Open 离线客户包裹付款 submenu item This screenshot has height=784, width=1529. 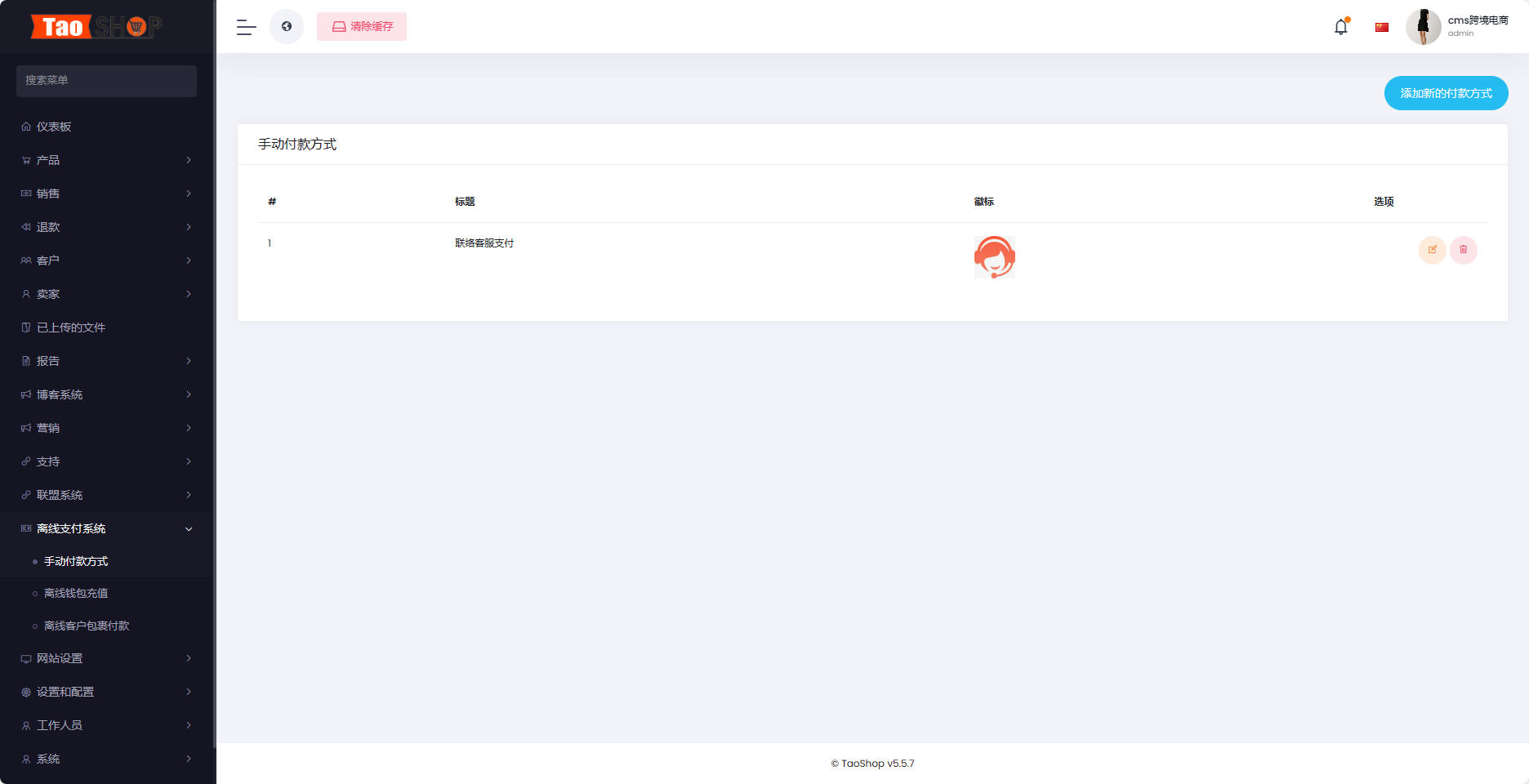click(x=87, y=626)
